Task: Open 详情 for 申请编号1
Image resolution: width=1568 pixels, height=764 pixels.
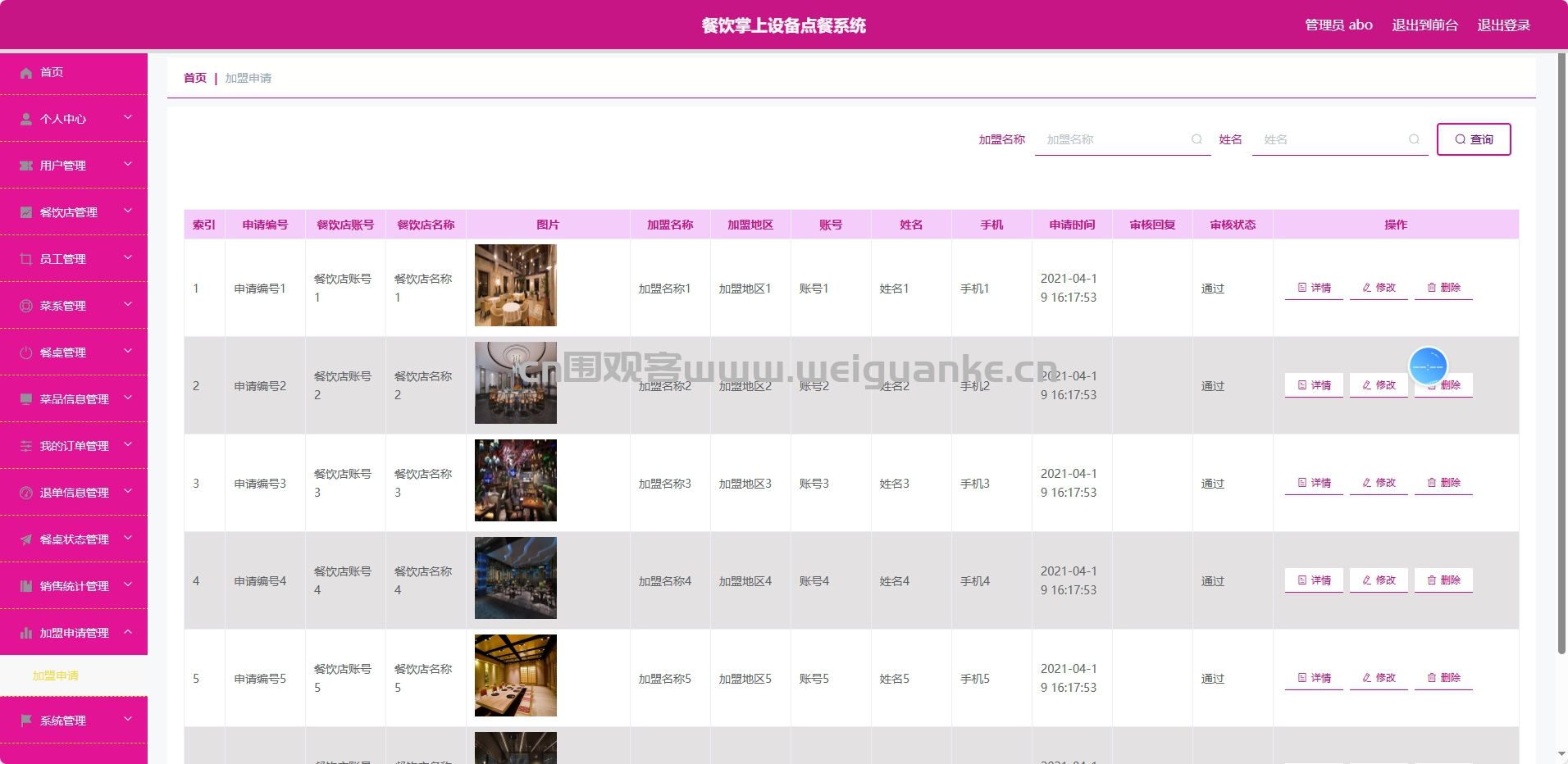Action: (x=1314, y=288)
